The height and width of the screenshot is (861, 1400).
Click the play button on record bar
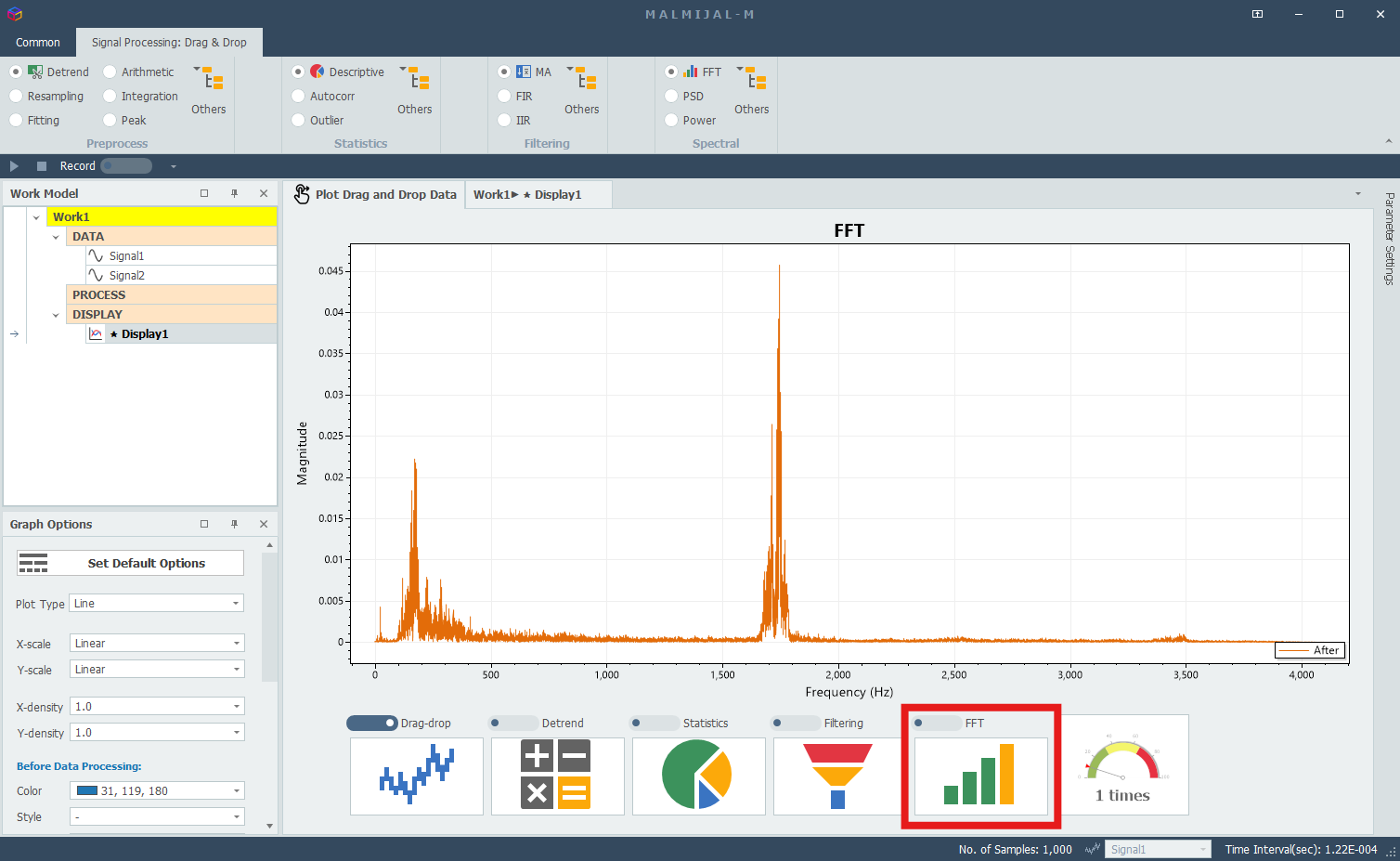click(x=14, y=166)
